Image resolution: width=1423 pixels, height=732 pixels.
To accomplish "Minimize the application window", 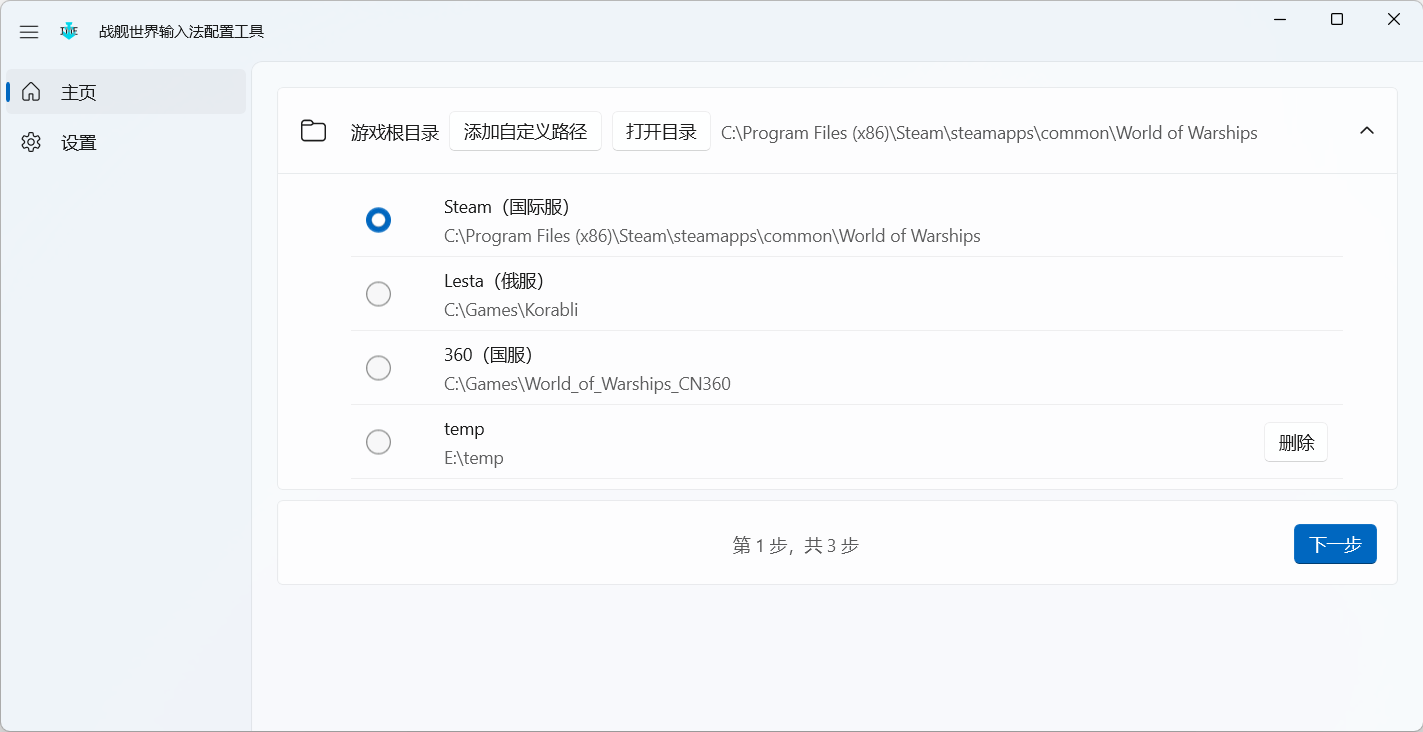I will 1280,19.
